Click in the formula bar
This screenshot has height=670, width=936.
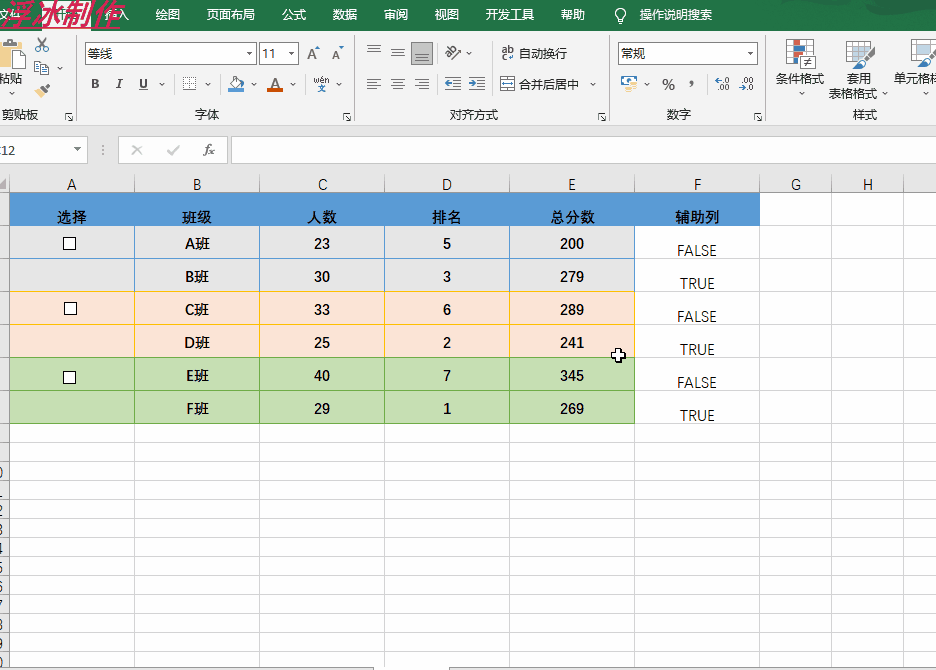point(583,150)
